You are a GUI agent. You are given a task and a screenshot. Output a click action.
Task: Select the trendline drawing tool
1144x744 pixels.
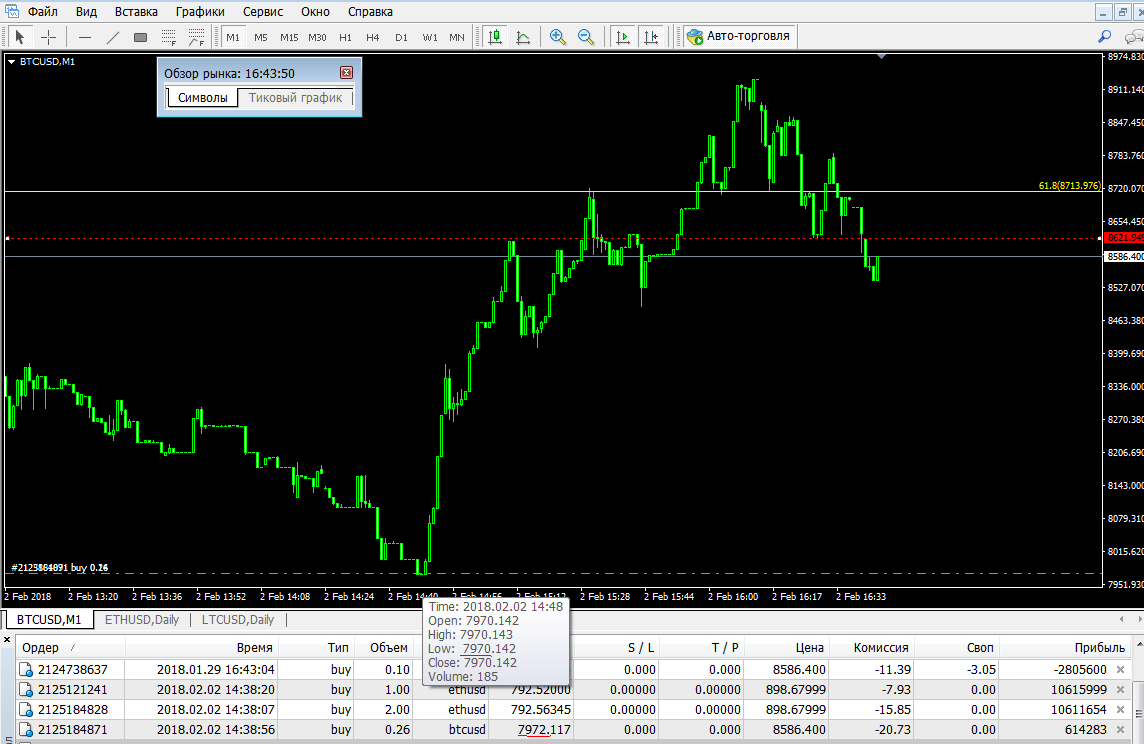point(112,36)
